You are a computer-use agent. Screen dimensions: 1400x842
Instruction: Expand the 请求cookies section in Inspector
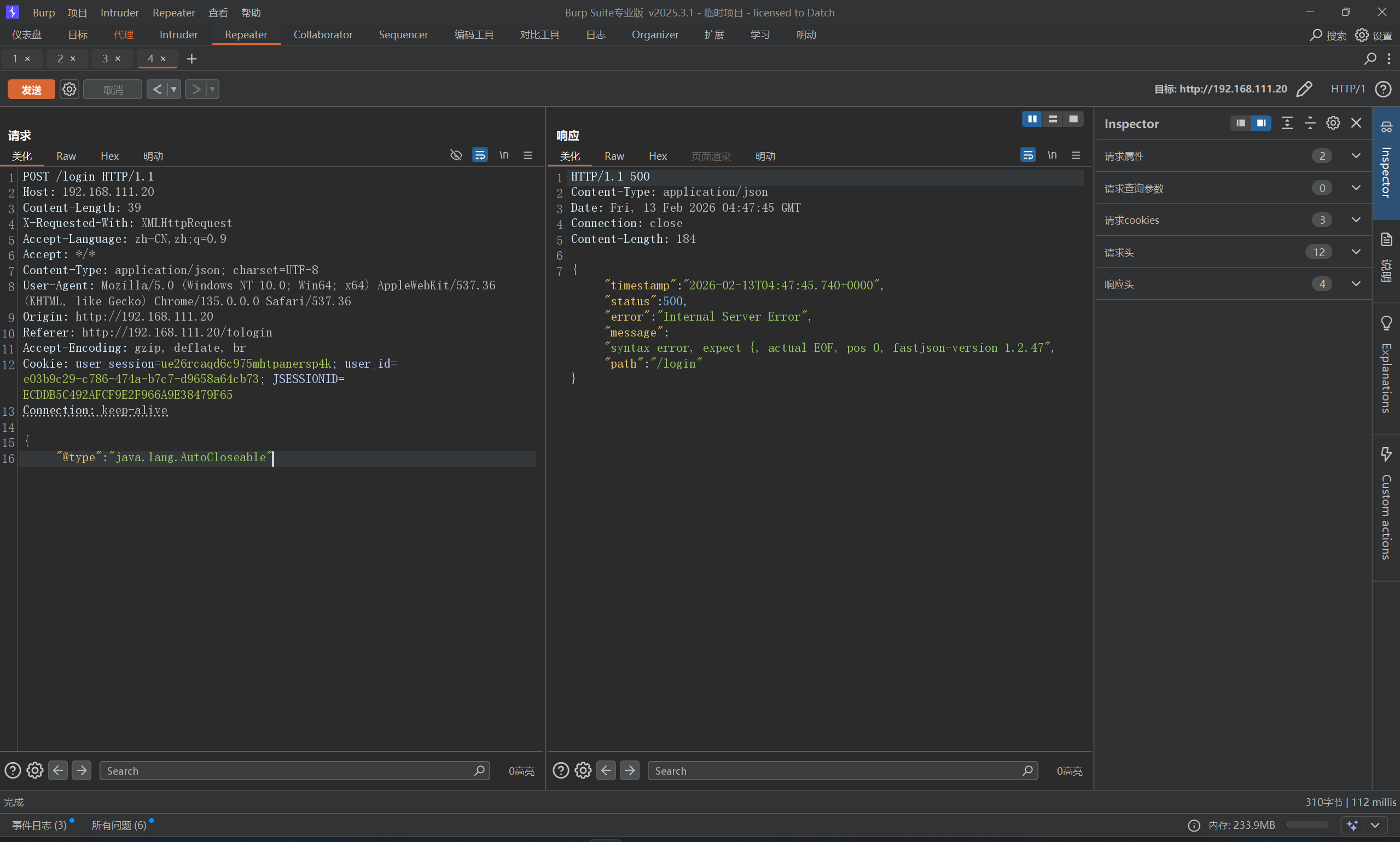click(1356, 220)
